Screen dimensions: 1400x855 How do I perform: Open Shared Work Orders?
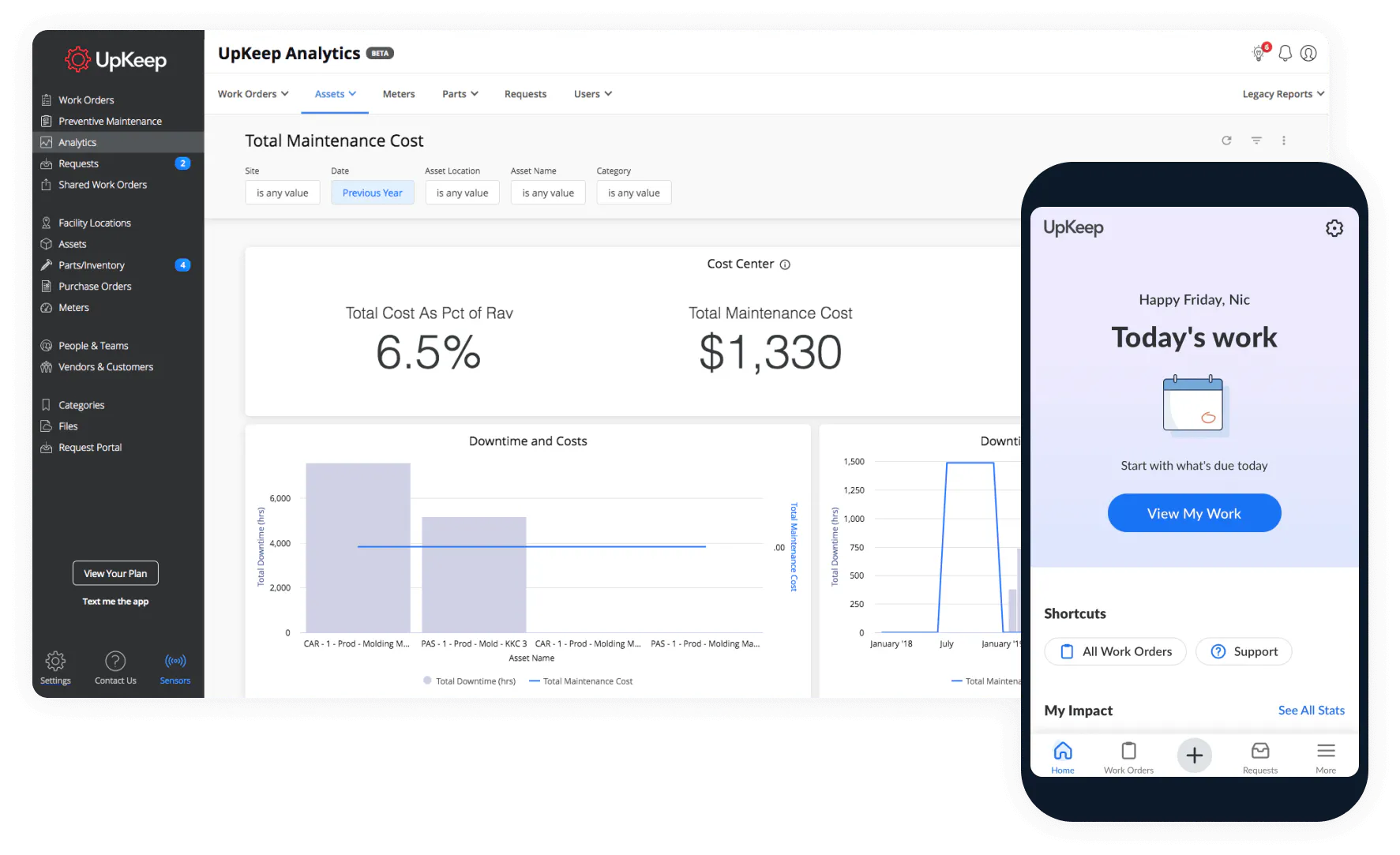tap(117, 185)
